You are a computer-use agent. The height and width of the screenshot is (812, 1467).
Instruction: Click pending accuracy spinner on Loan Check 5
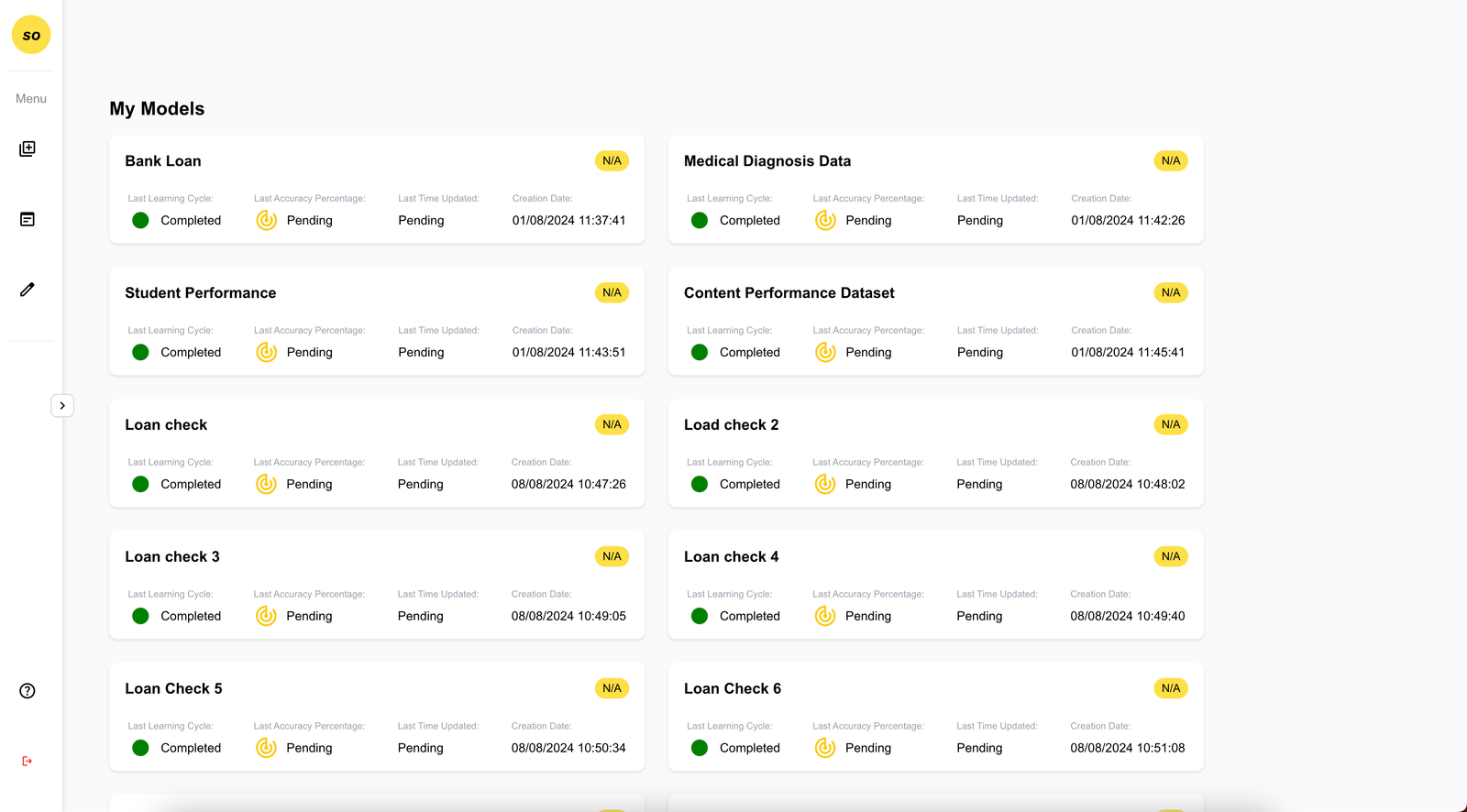[267, 748]
